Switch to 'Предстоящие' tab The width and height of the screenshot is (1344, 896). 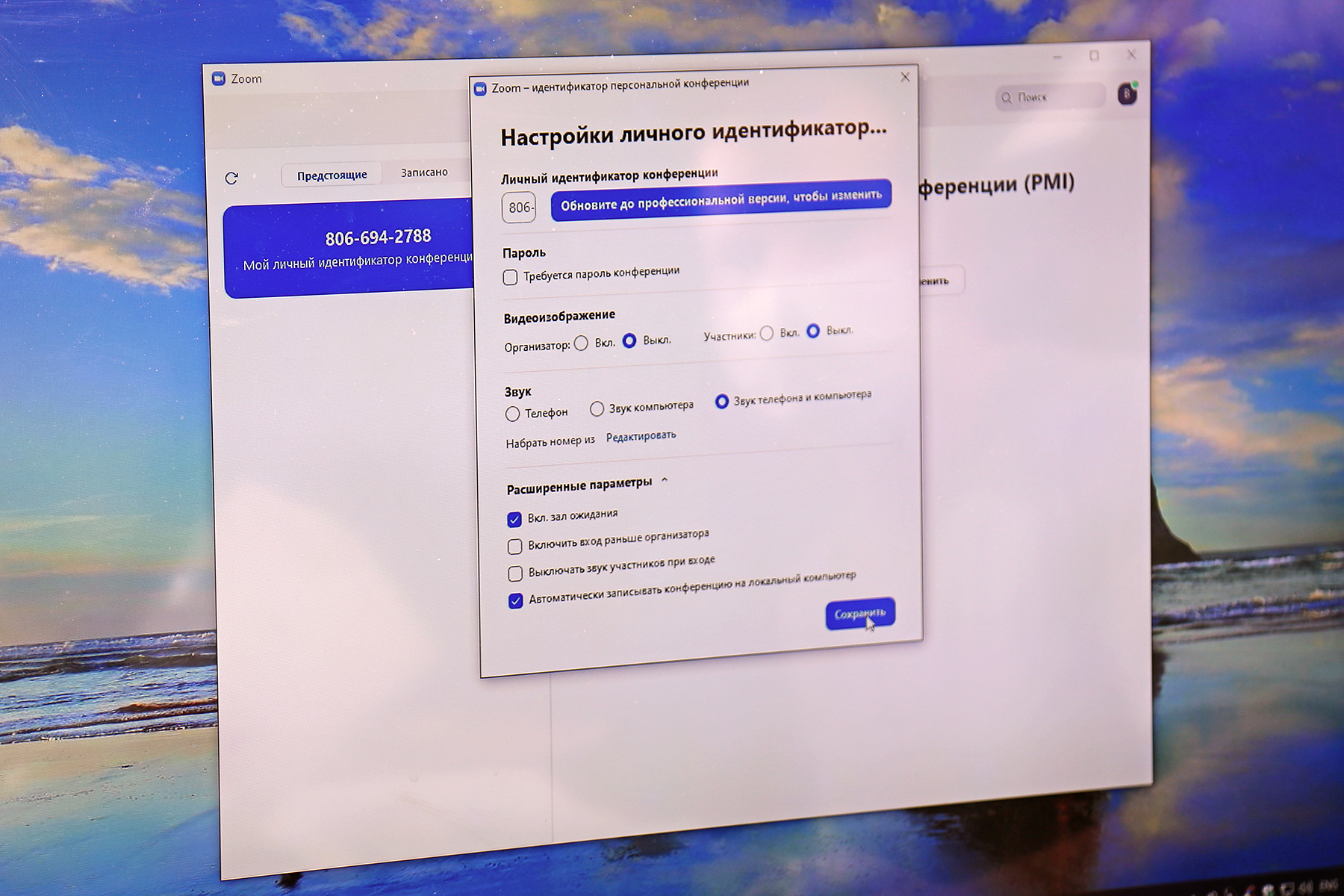tap(332, 175)
